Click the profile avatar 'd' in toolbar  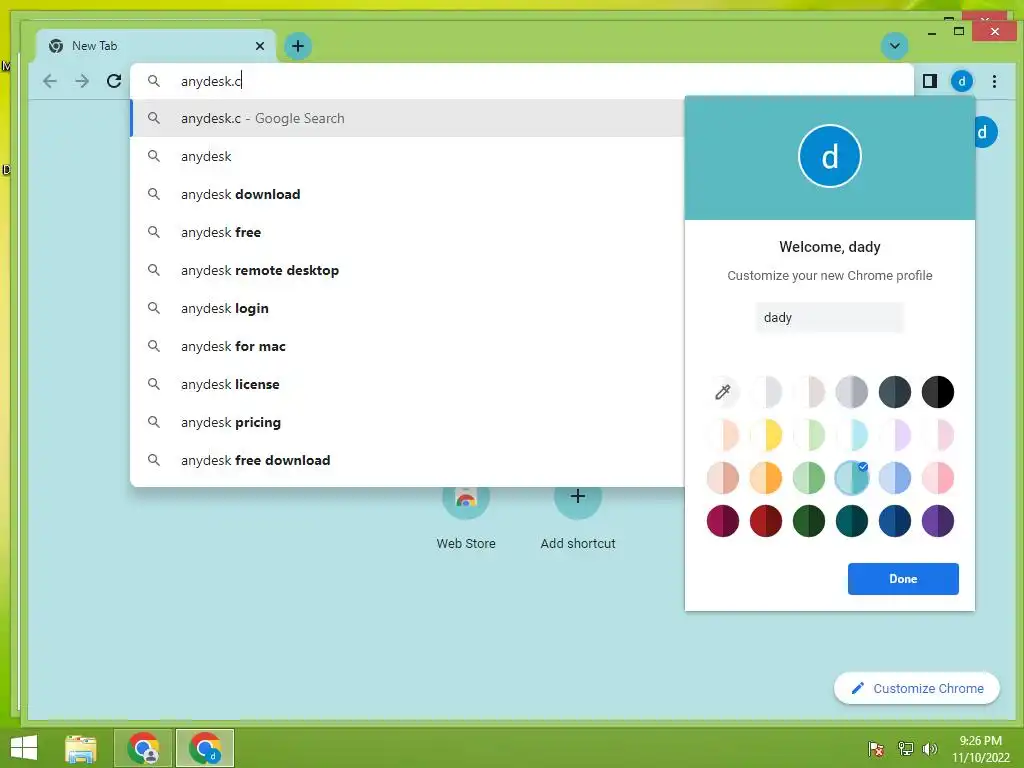tap(961, 81)
